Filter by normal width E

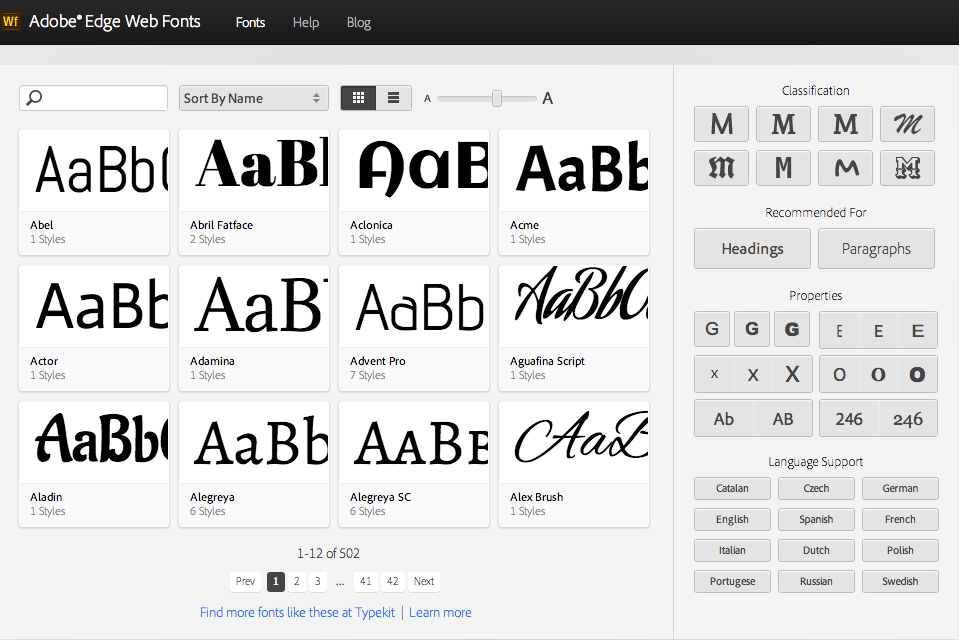[x=878, y=330]
